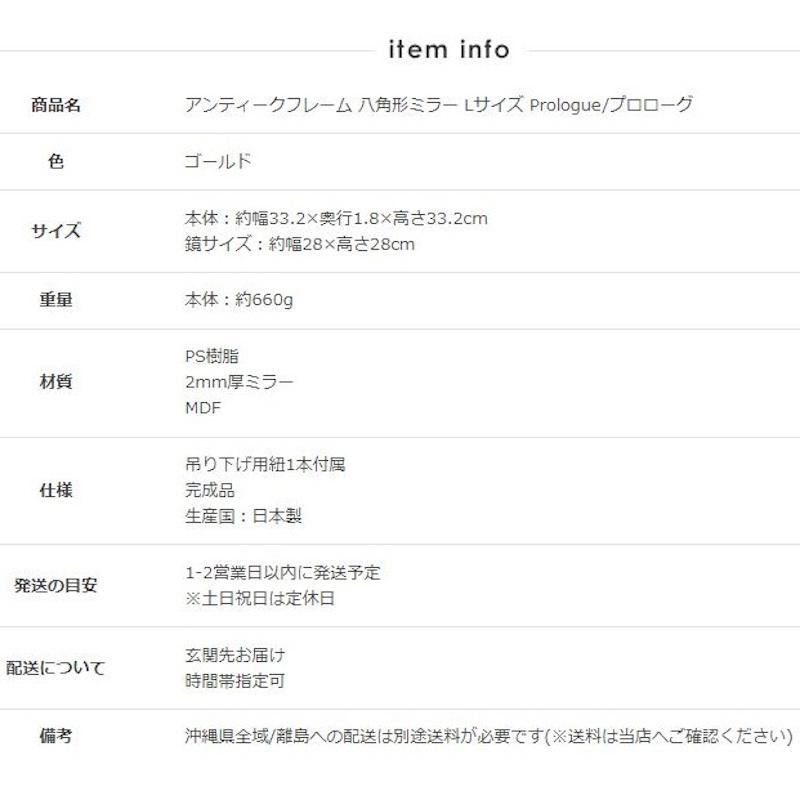Click the 1-2営業日以内に発送予定 shipping text
The image size is (800, 800).
(283, 573)
